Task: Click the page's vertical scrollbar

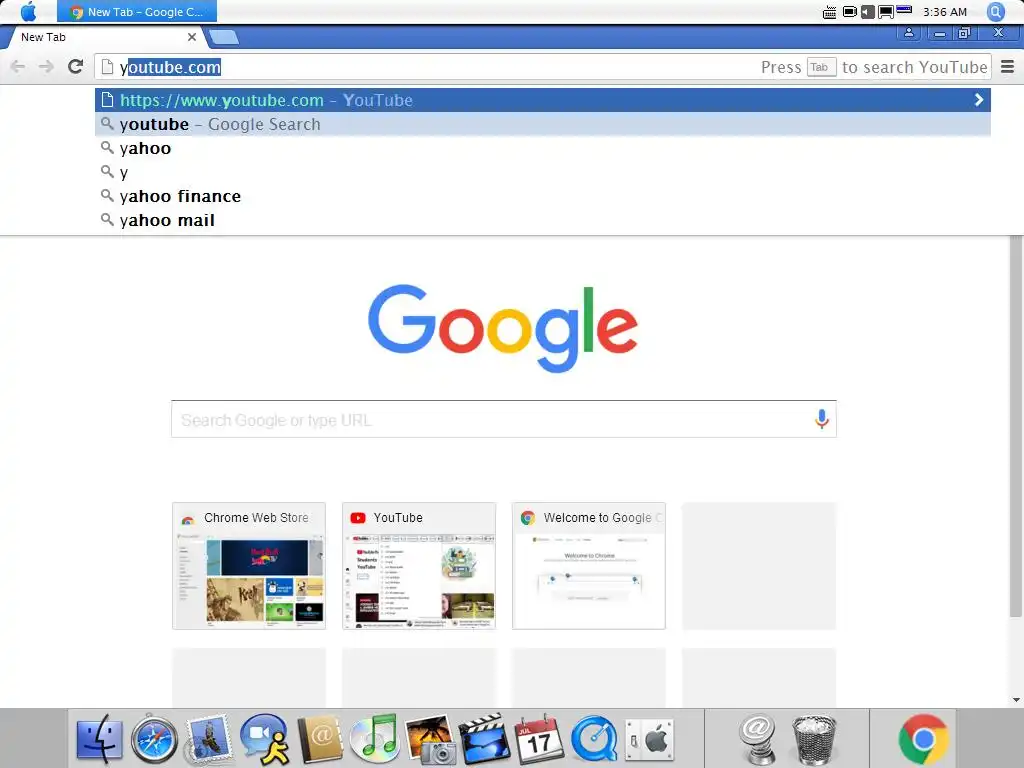Action: coord(1016,426)
